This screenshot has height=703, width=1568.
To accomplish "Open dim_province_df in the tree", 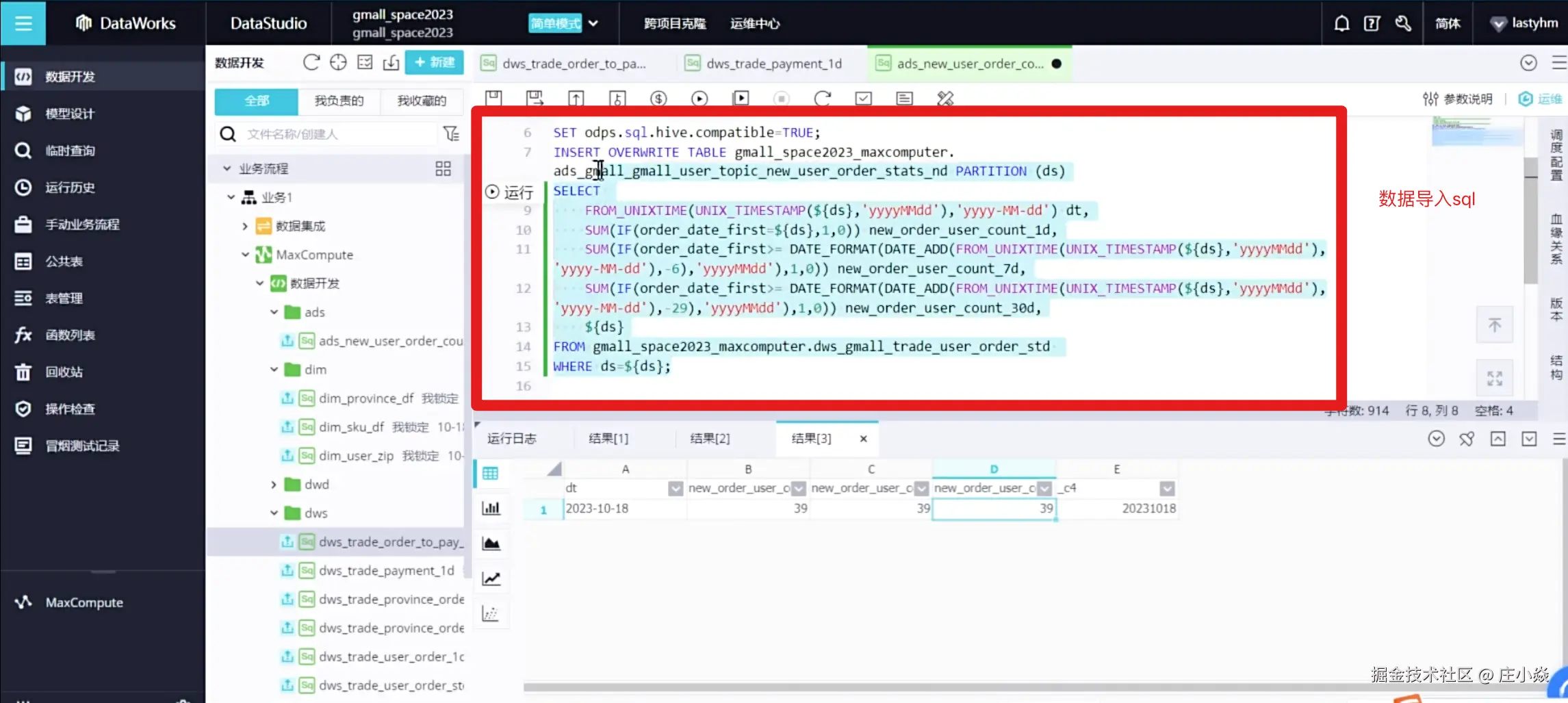I will (366, 398).
